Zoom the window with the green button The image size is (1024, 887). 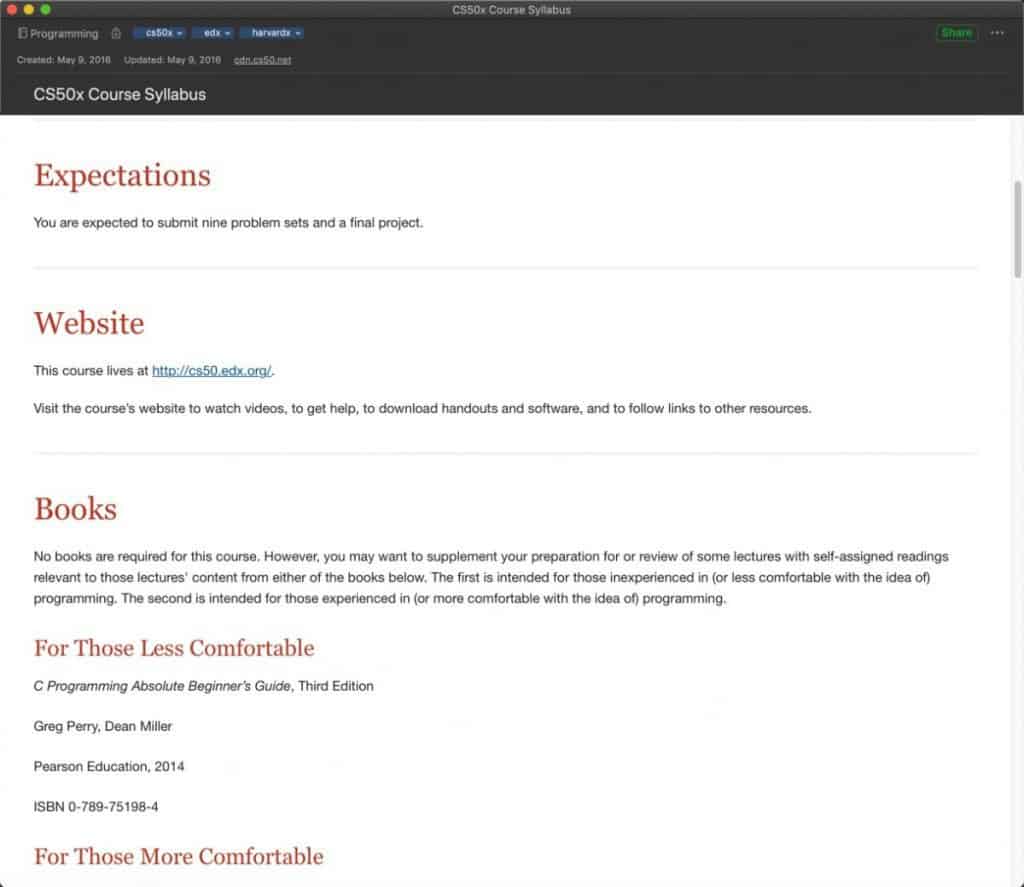pyautogui.click(x=46, y=9)
